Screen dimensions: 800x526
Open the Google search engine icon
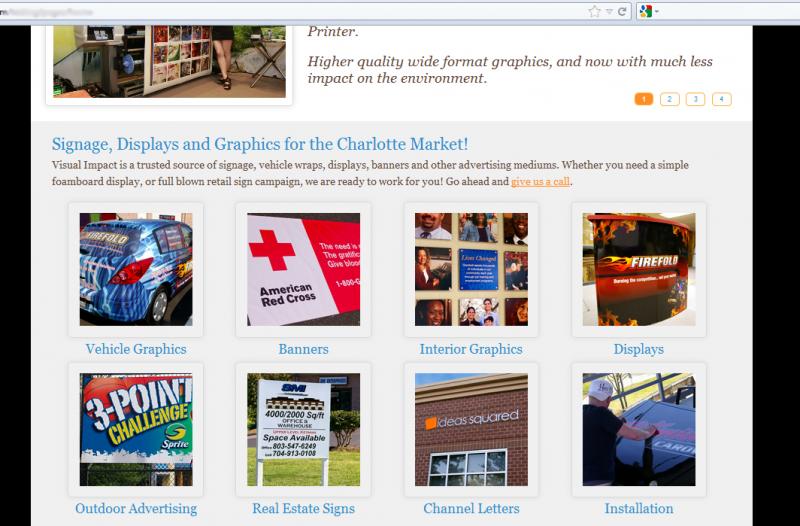point(645,11)
